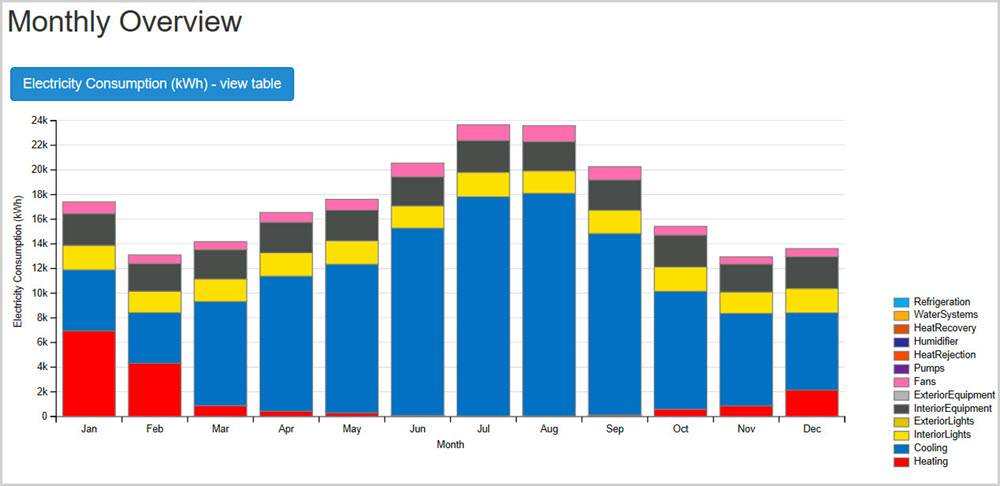
Task: Click the Sep axis label
Action: pos(615,429)
